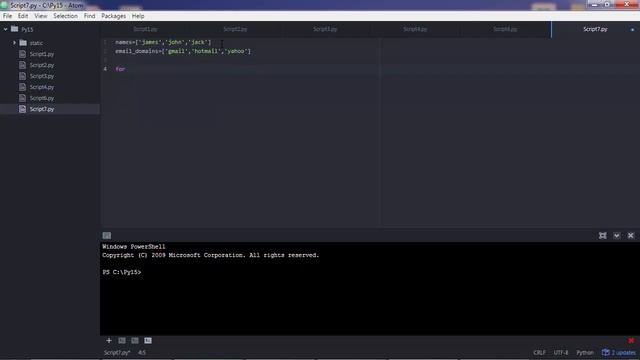This screenshot has height=360, width=640.
Task: Open a new terminal with the plus icon
Action: point(109,340)
